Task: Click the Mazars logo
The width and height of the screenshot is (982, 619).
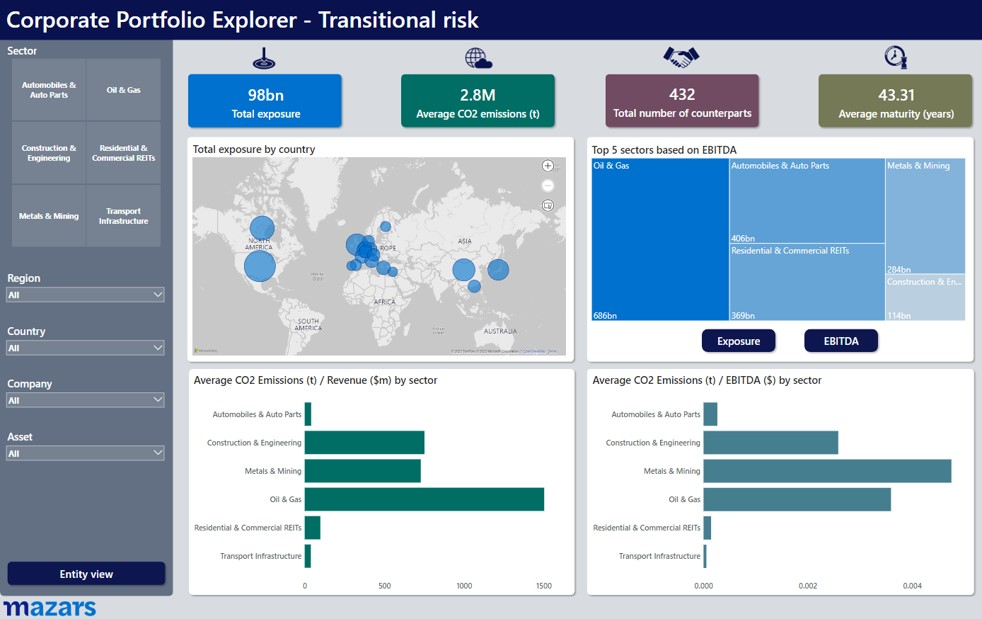Action: pyautogui.click(x=50, y=608)
